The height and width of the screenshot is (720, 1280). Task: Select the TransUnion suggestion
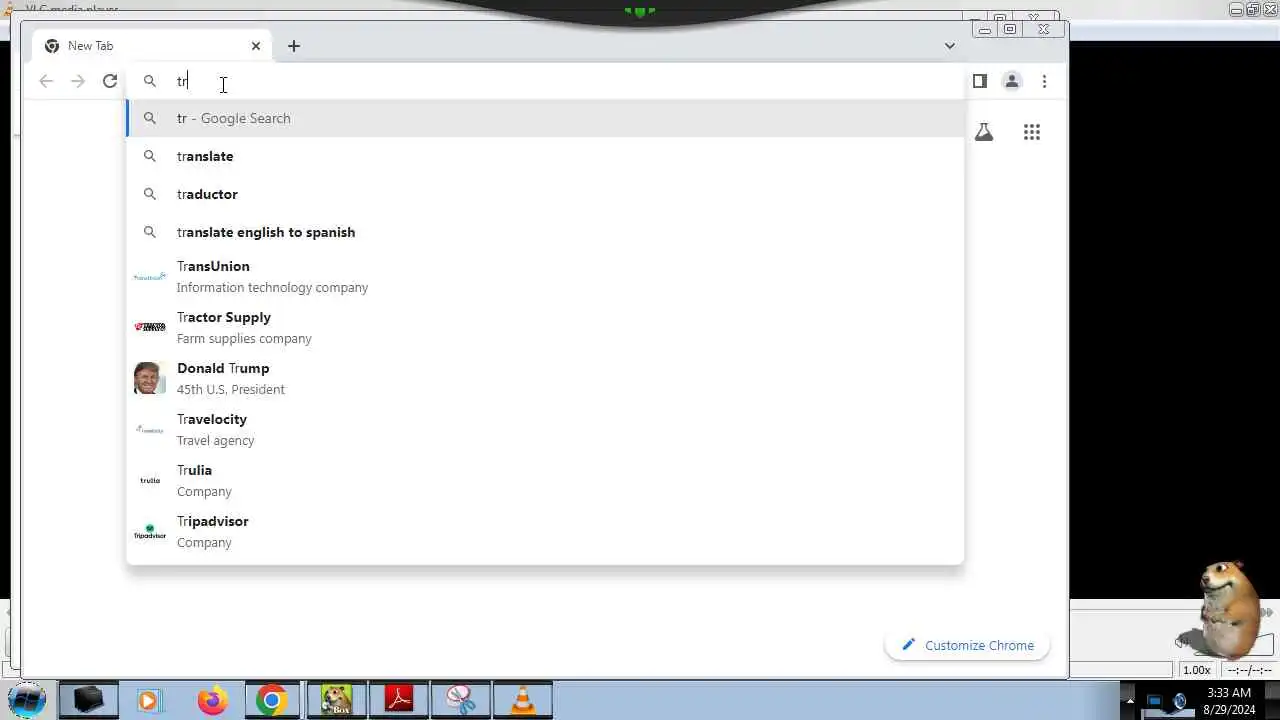(545, 276)
